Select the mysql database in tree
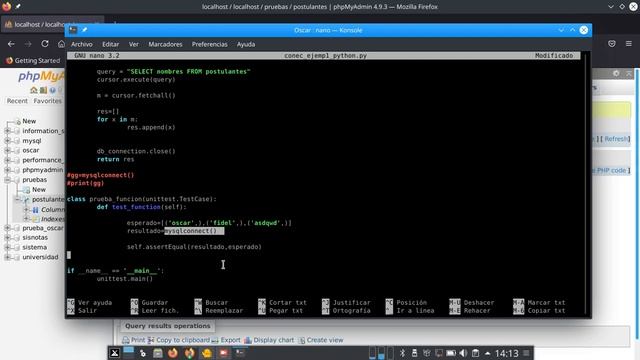Viewport: 640px width, 360px height. click(x=31, y=141)
